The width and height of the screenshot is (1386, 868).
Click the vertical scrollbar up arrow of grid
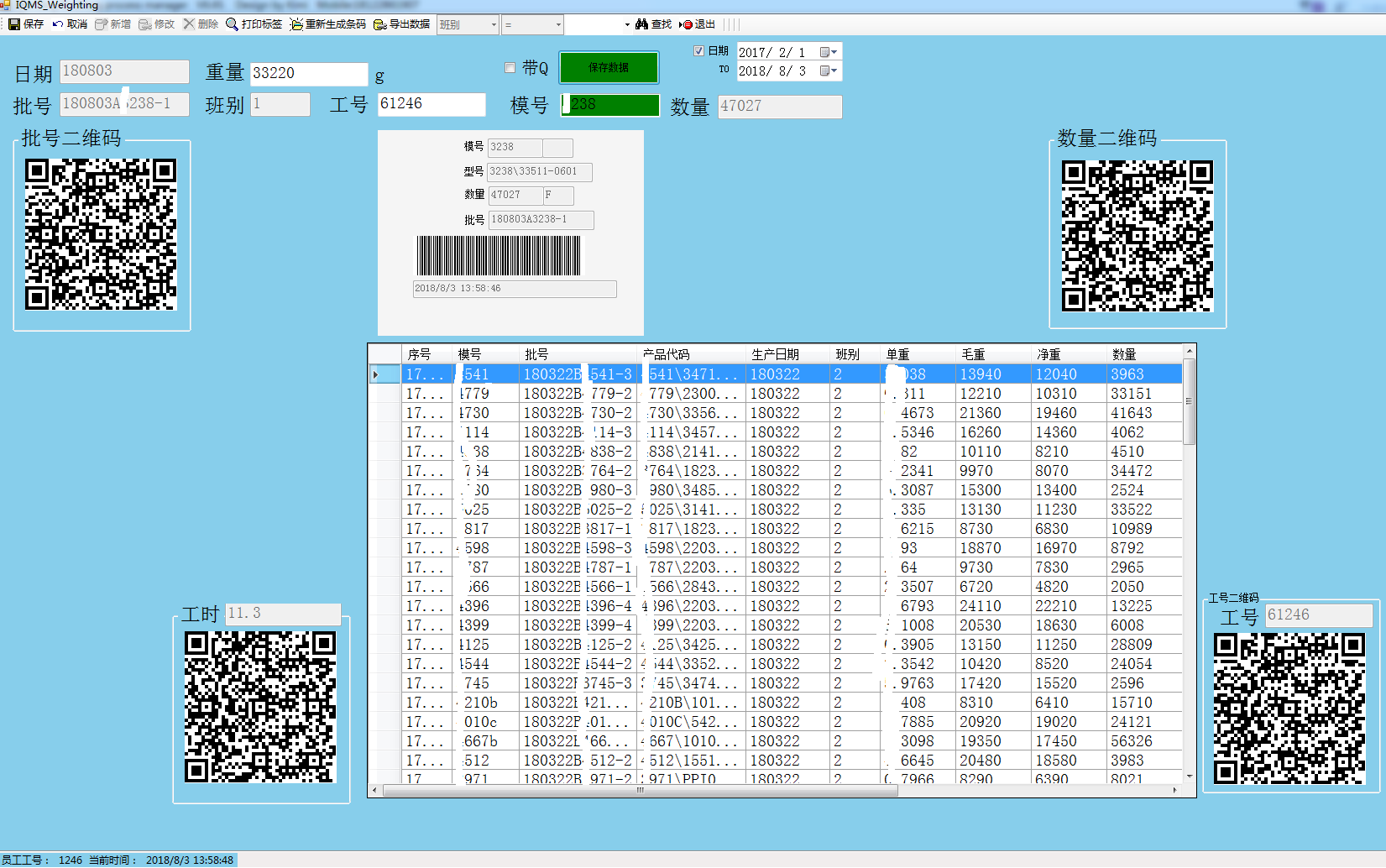click(x=1189, y=350)
